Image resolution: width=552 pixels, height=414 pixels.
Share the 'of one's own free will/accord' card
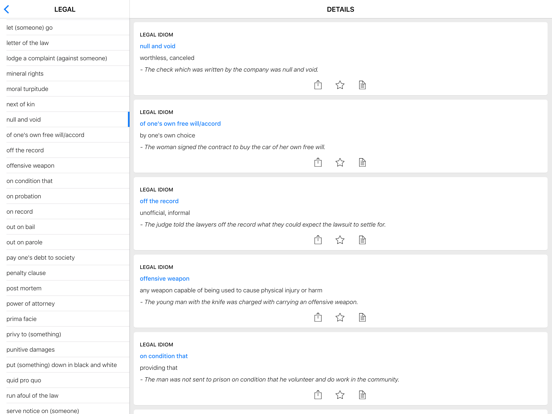[318, 162]
